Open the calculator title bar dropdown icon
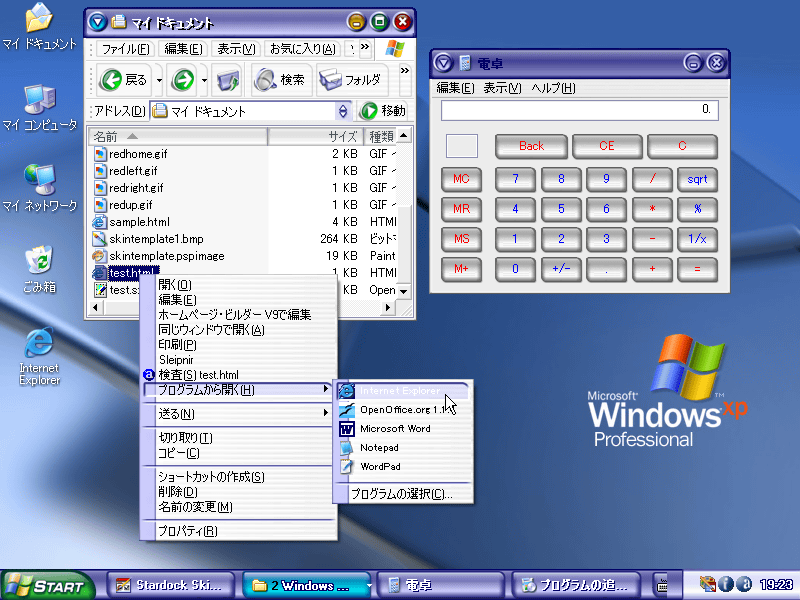This screenshot has width=800, height=600. [443, 63]
